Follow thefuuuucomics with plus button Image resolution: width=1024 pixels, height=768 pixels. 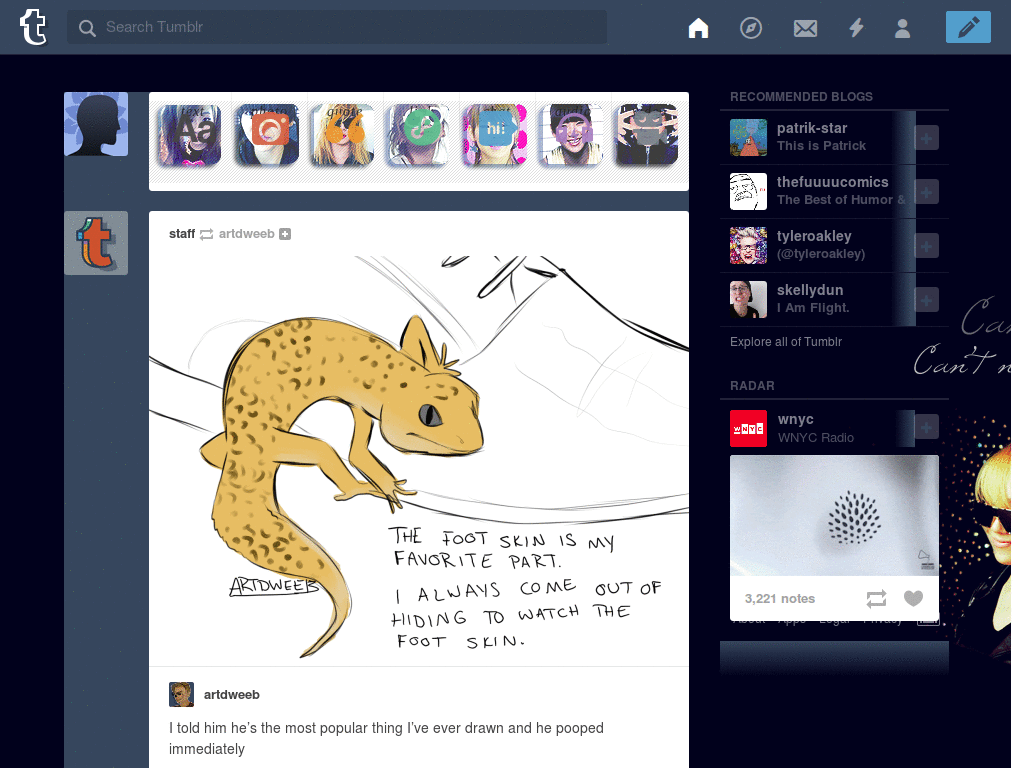click(927, 192)
